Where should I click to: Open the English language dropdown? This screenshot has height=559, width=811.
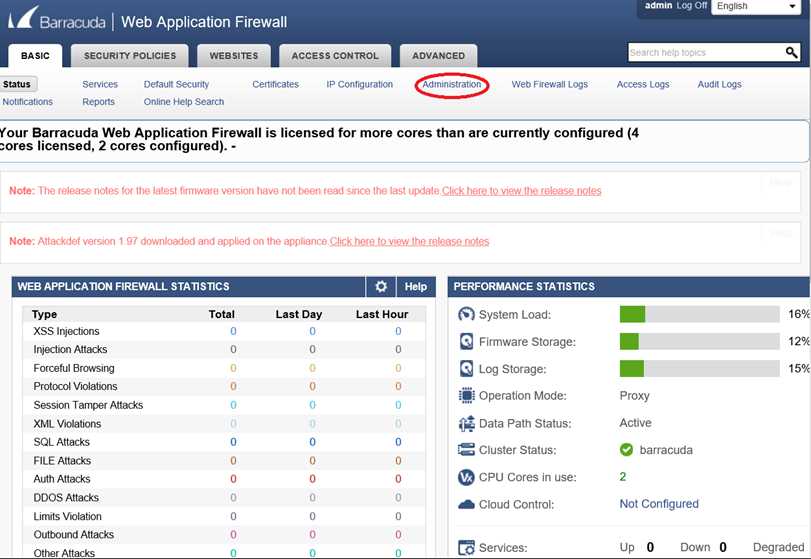[756, 6]
